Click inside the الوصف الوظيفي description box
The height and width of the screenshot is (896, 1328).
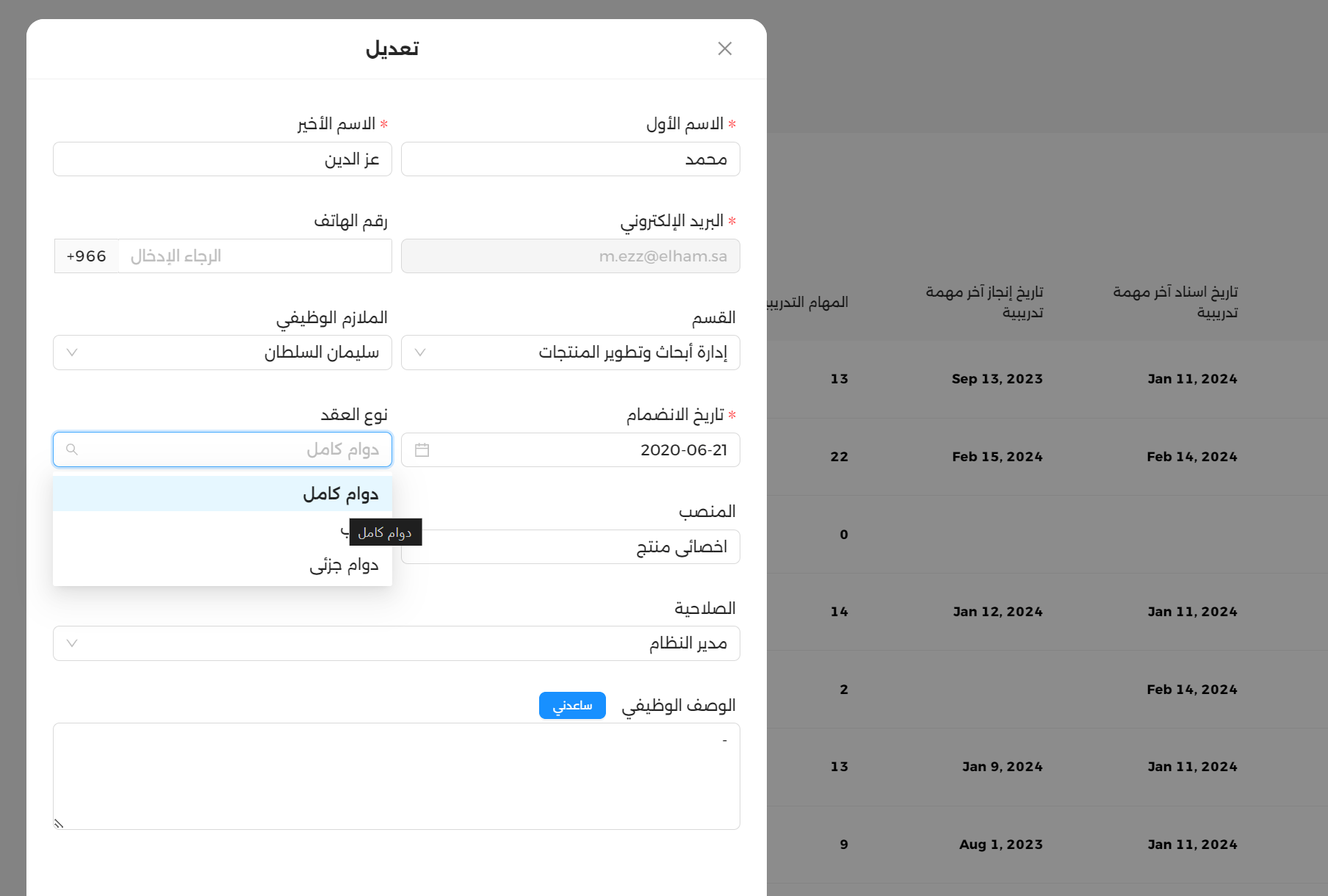(396, 776)
